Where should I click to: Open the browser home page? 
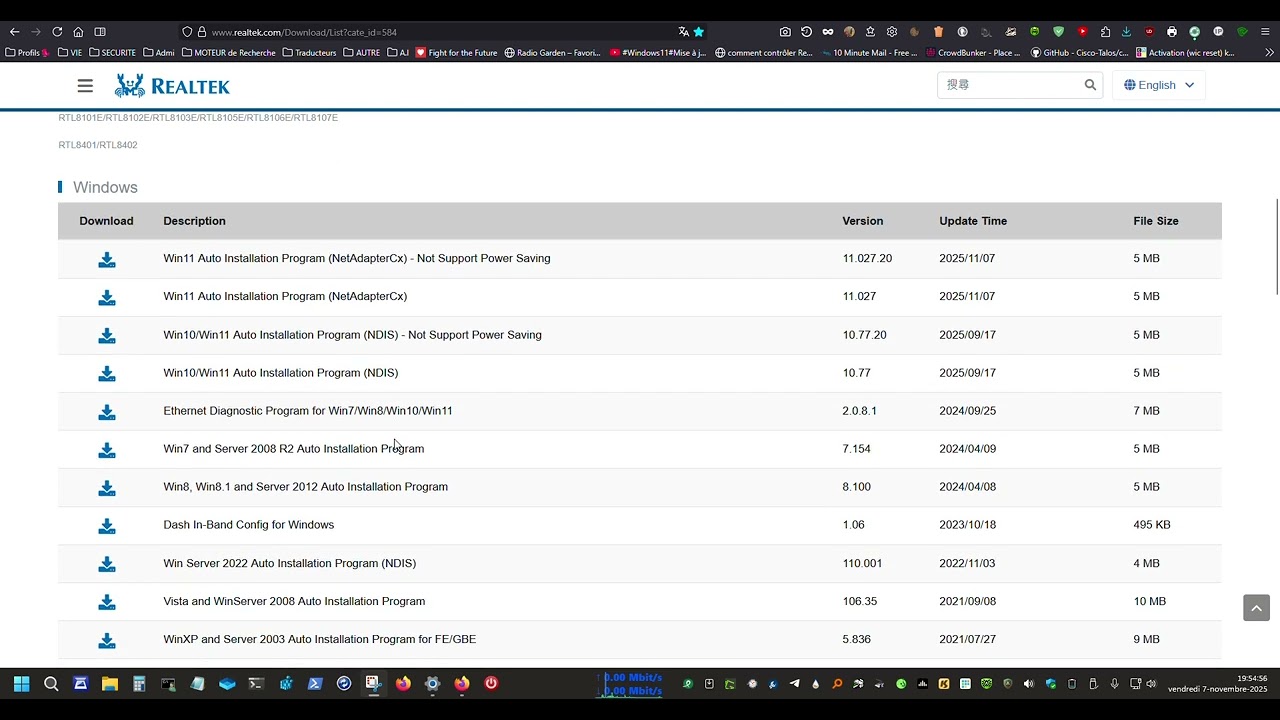click(78, 32)
